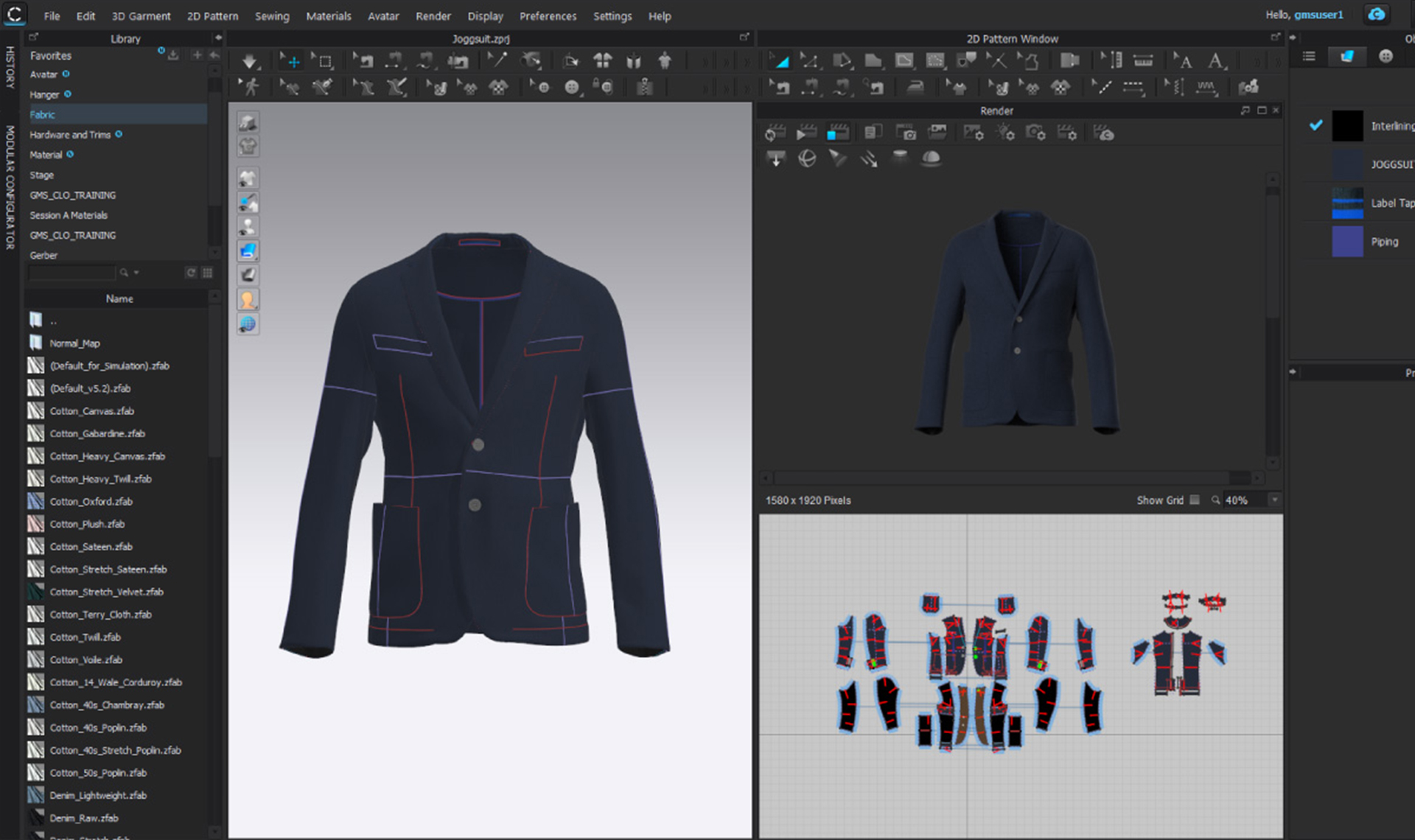Click the save render image camera icon
Image resolution: width=1415 pixels, height=840 pixels.
pos(908,133)
